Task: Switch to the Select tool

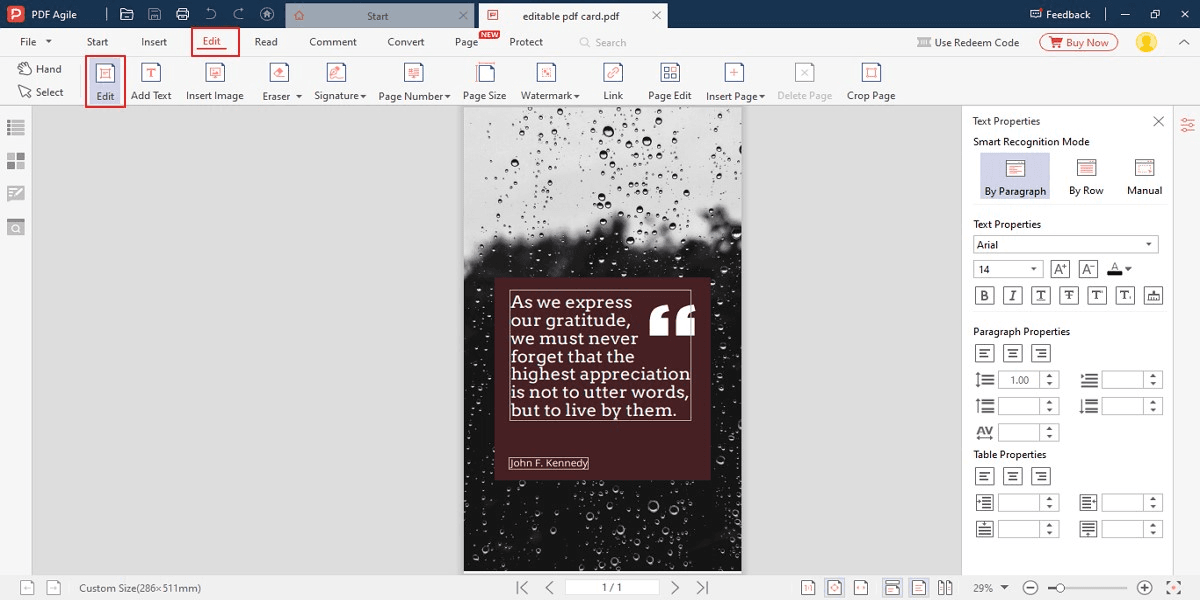Action: point(40,92)
